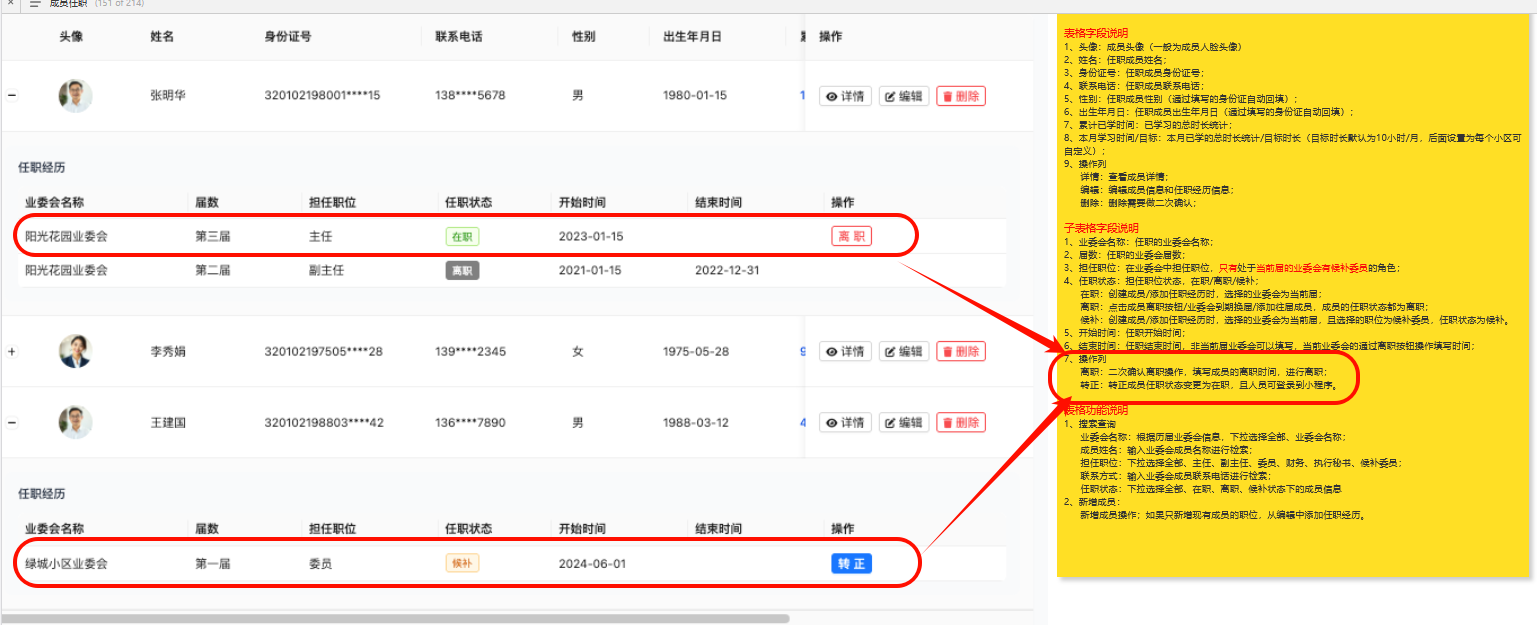Screen dimensions: 1537x625
Task: Click 删除 button in 李秀娟's row
Action: tap(960, 351)
